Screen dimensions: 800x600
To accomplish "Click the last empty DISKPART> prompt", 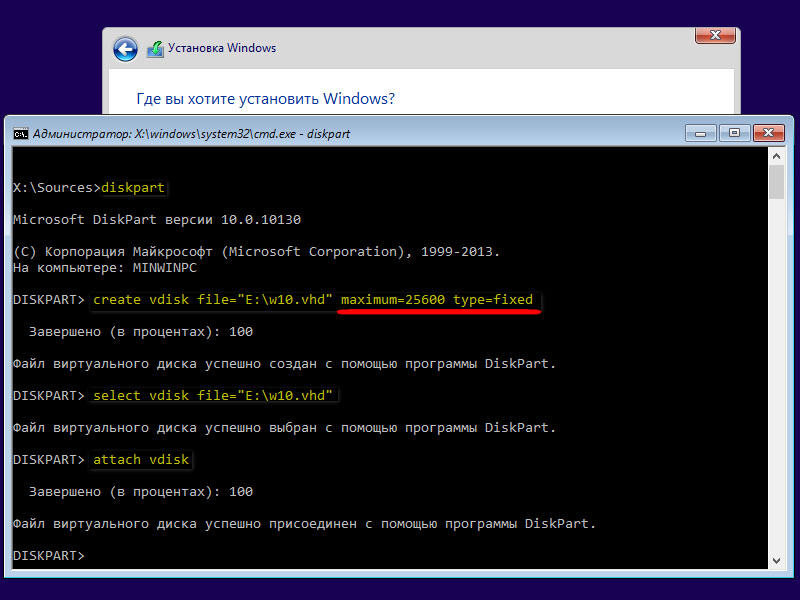I will (49, 556).
